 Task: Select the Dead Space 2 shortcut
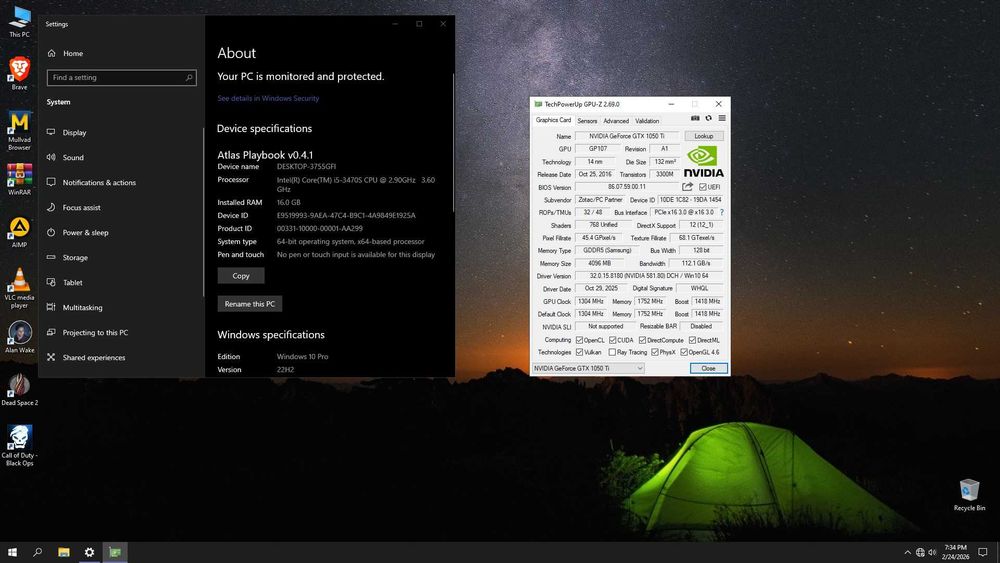(x=19, y=390)
